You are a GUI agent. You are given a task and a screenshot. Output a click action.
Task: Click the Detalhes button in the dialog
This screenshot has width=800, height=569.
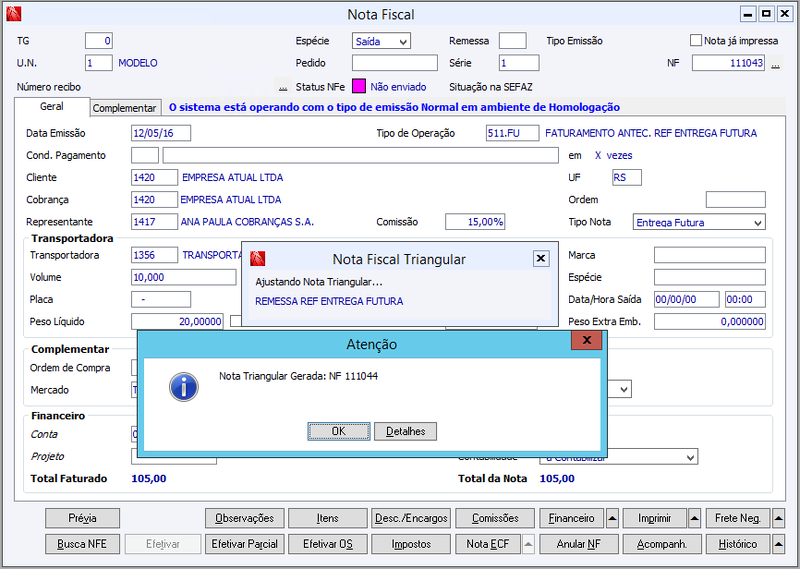pos(406,431)
